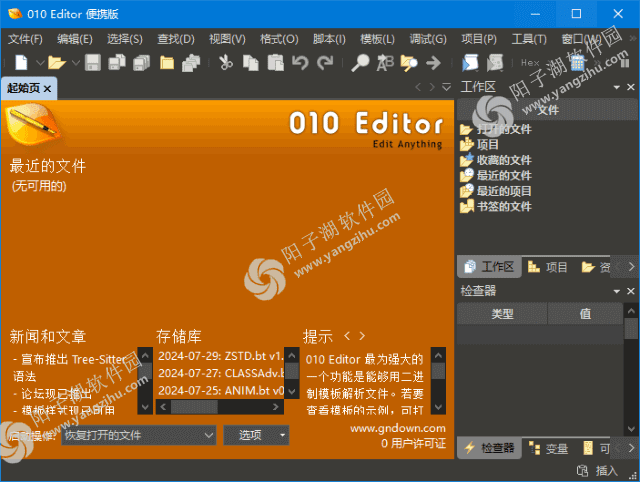Open repository entry 2024-07-27: CLASSAdv

[x=220, y=373]
